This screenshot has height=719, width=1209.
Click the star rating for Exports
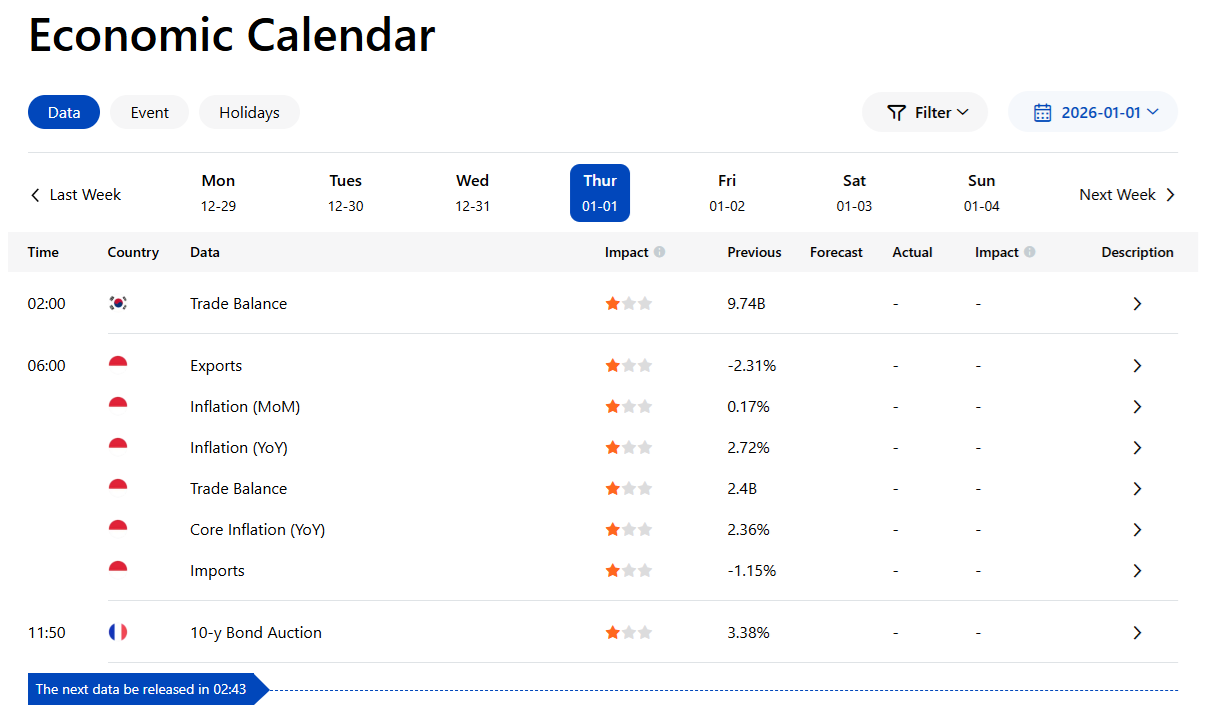[628, 365]
